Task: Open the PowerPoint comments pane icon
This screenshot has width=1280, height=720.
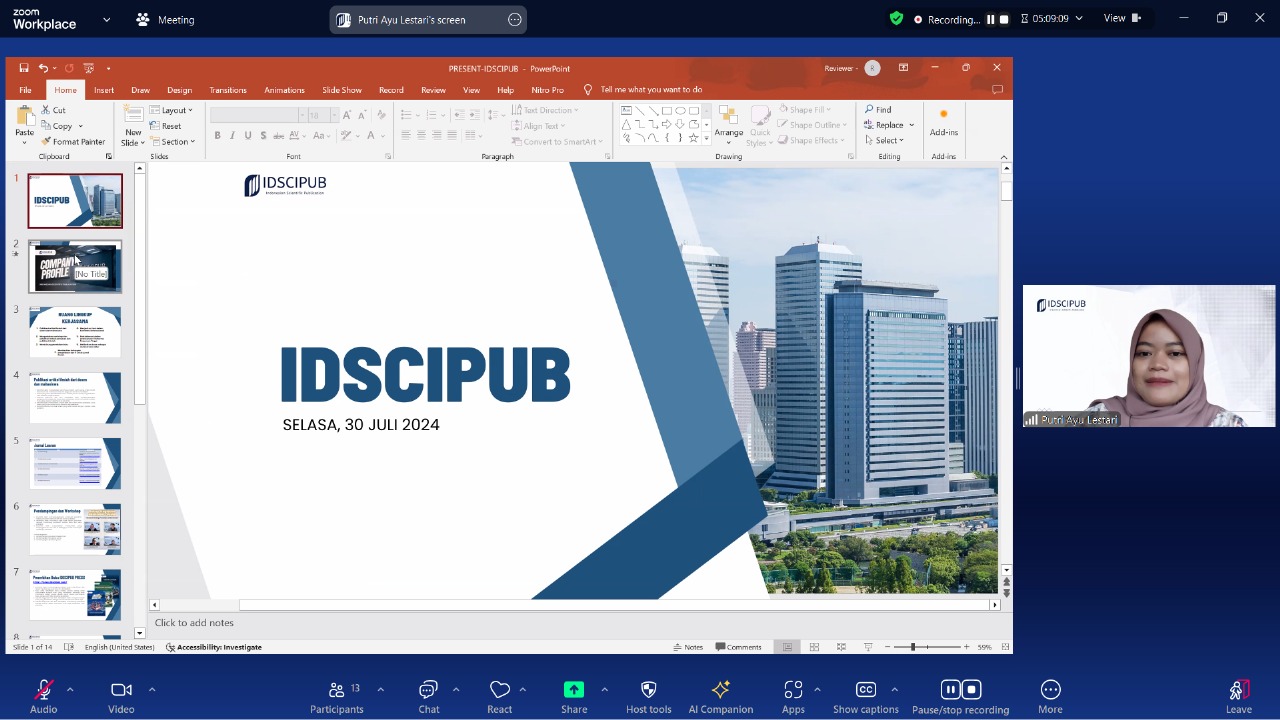Action: coord(997,89)
